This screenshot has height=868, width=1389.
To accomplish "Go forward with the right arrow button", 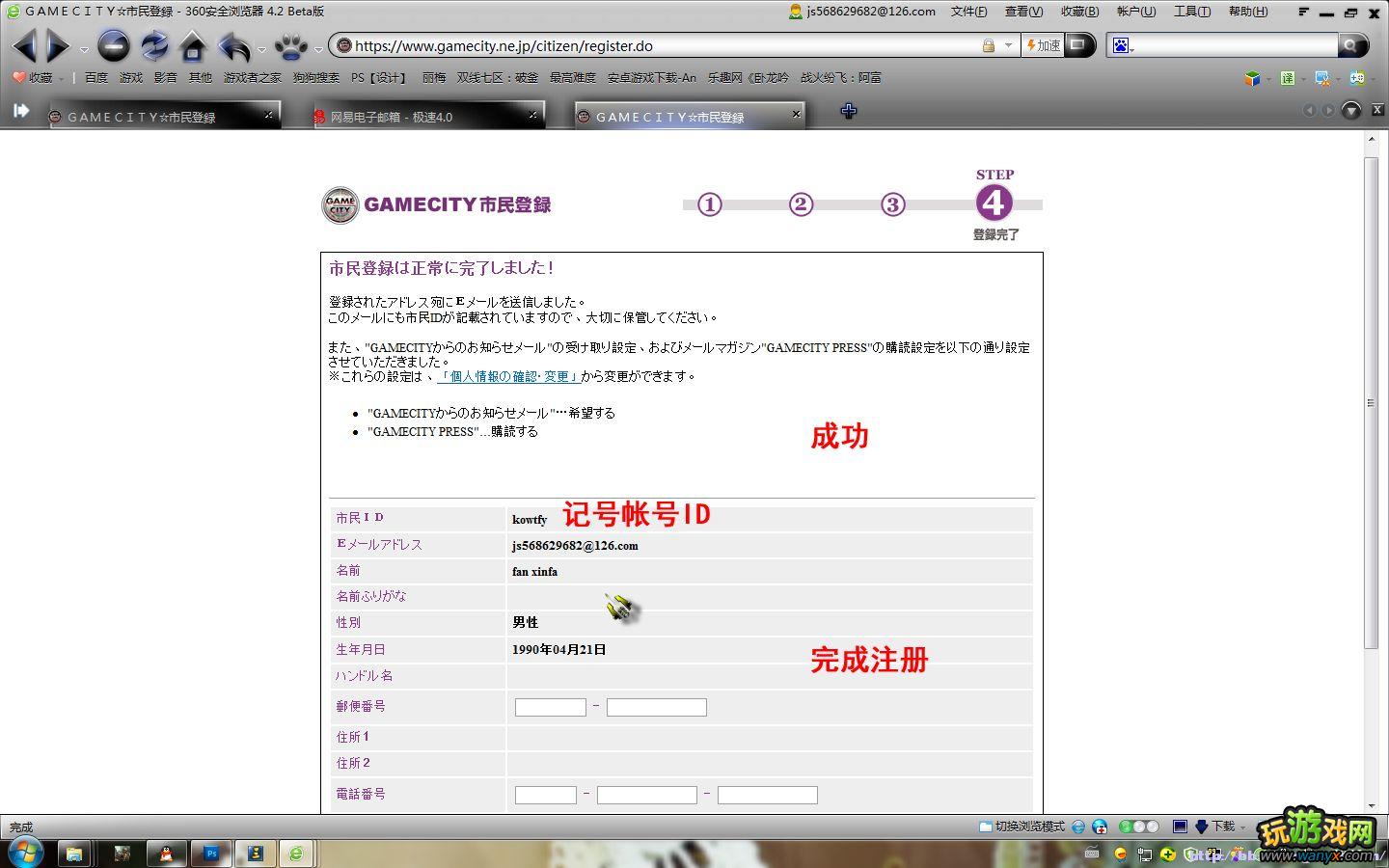I will point(58,45).
